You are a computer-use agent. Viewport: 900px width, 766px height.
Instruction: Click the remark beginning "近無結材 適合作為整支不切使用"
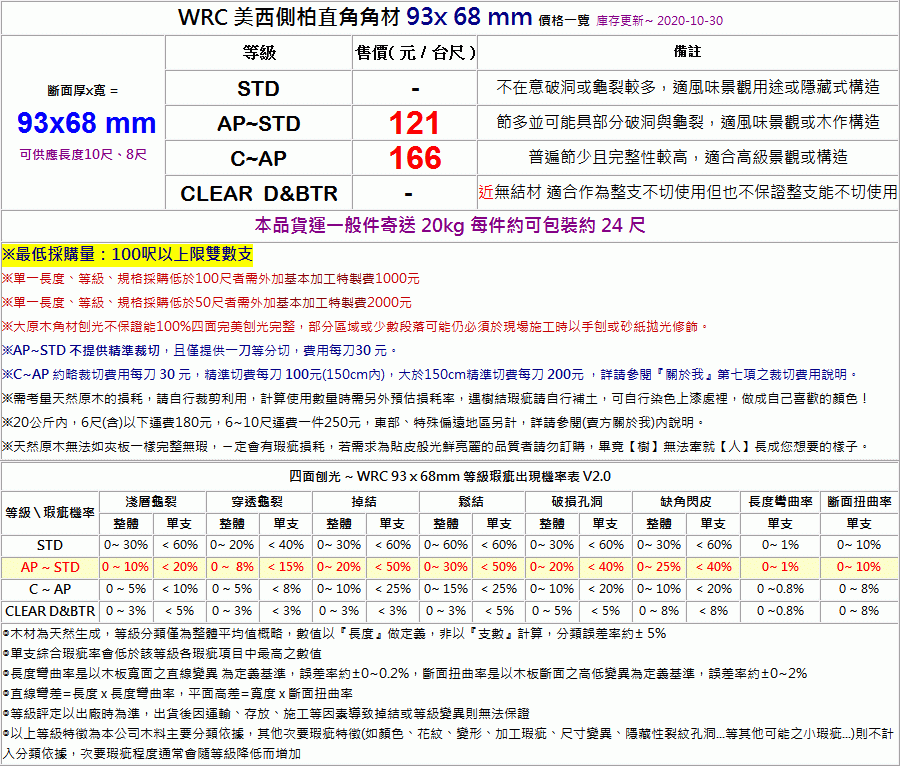pos(688,192)
